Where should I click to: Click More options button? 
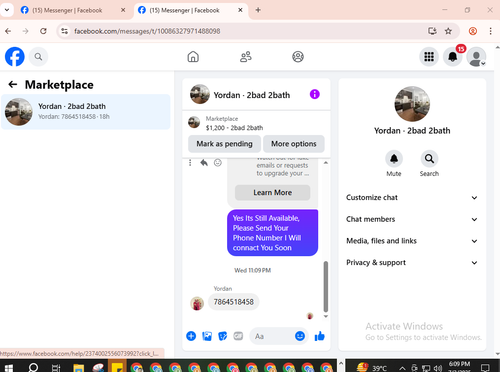coord(294,144)
